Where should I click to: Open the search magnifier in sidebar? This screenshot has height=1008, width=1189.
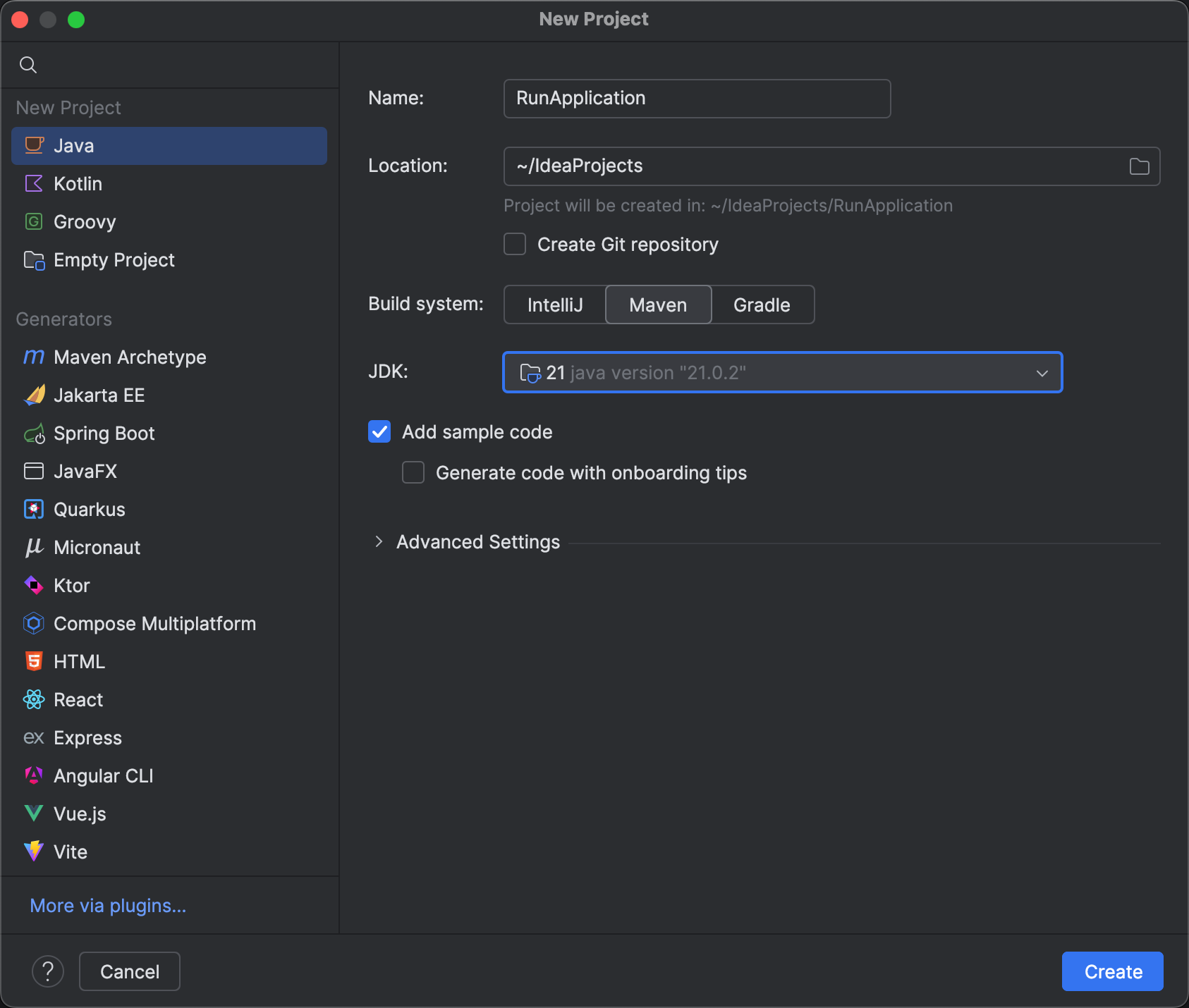[29, 64]
